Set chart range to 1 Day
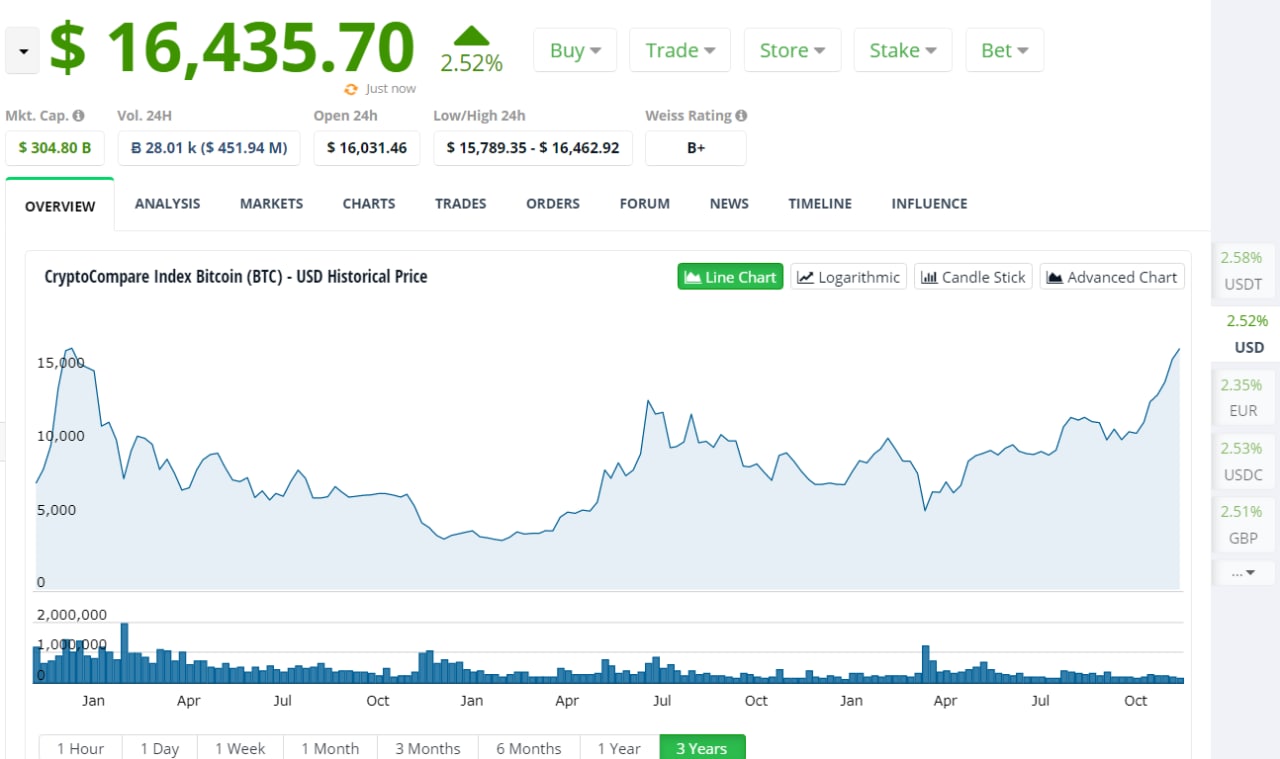The width and height of the screenshot is (1280, 759). 160,748
